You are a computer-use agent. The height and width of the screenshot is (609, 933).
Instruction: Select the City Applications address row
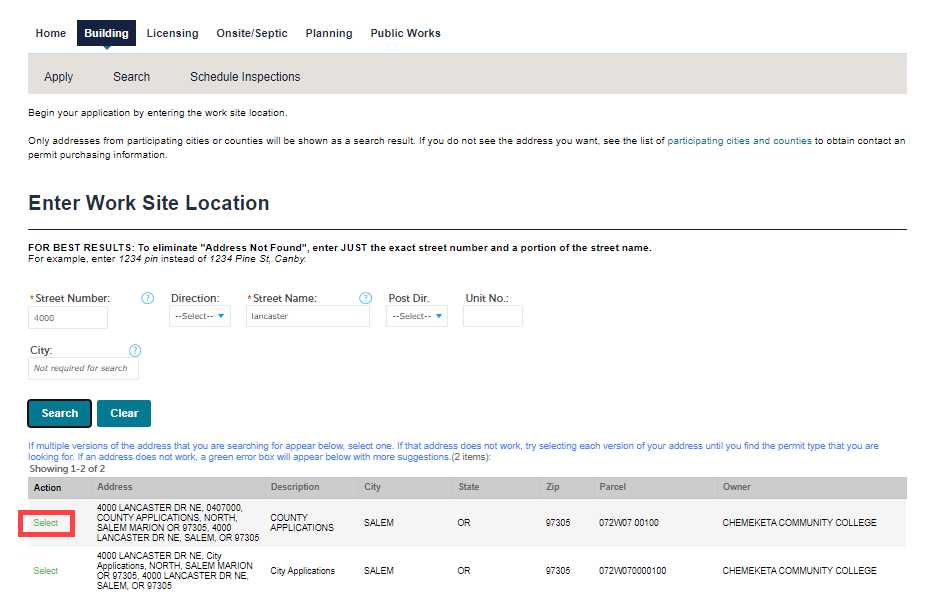(46, 571)
